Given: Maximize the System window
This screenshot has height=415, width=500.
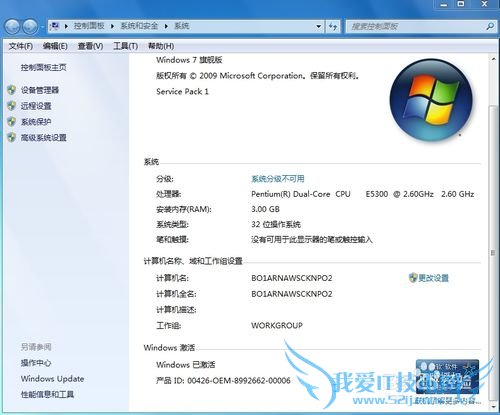Looking at the screenshot, I should tap(461, 4).
